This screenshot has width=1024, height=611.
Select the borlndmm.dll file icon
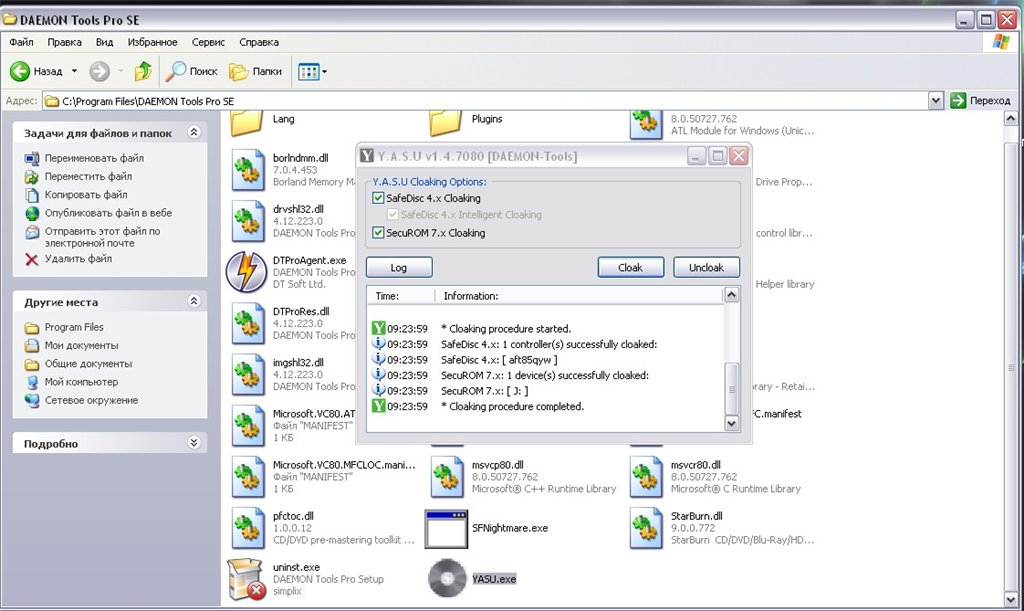248,170
